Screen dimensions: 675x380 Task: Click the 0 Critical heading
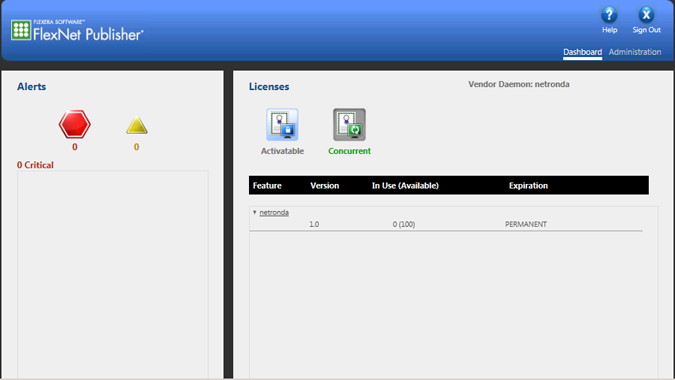35,165
